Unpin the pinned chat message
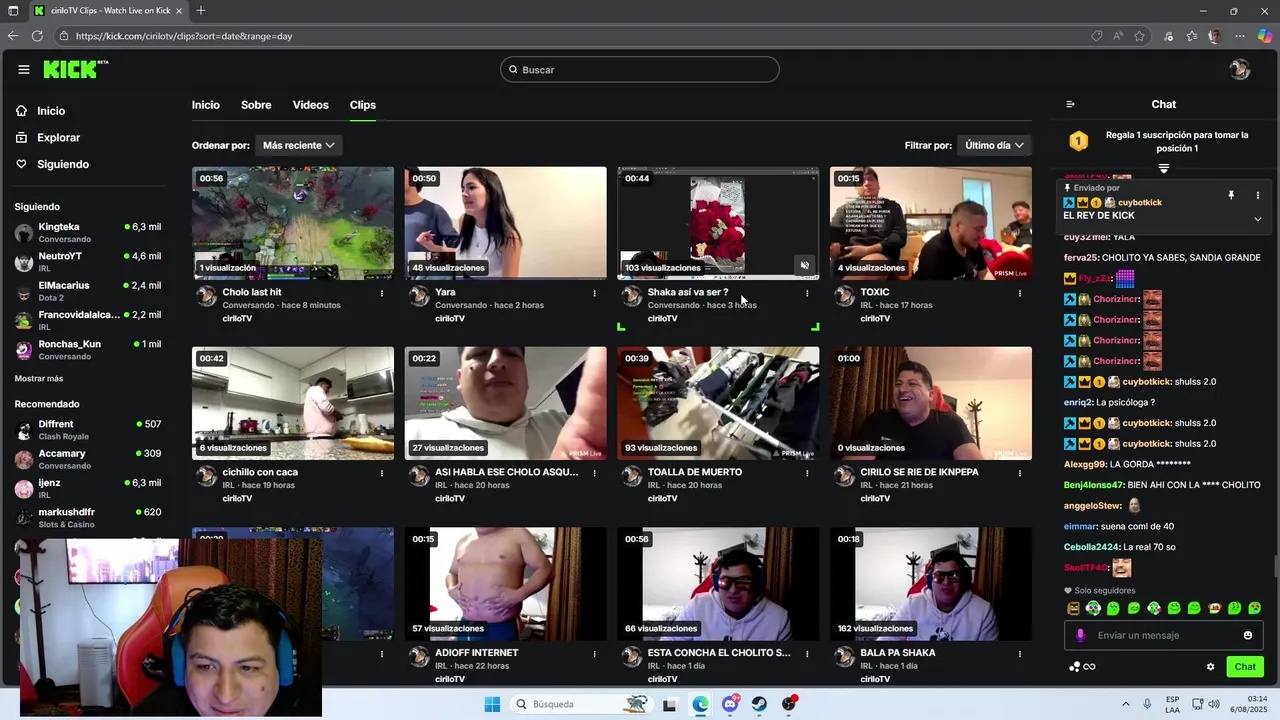Viewport: 1280px width, 720px height. click(1231, 195)
